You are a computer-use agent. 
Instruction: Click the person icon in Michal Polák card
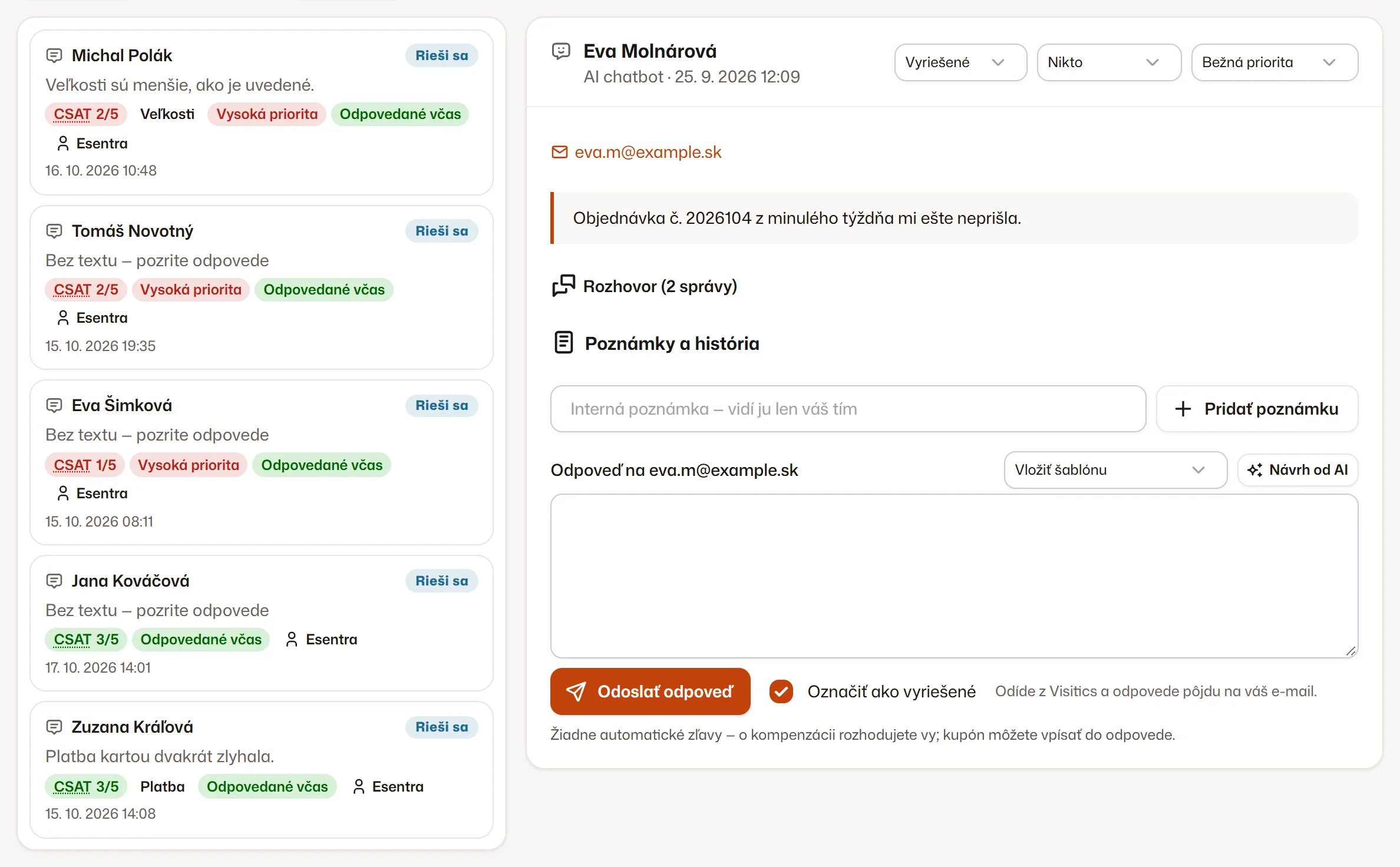[x=63, y=143]
